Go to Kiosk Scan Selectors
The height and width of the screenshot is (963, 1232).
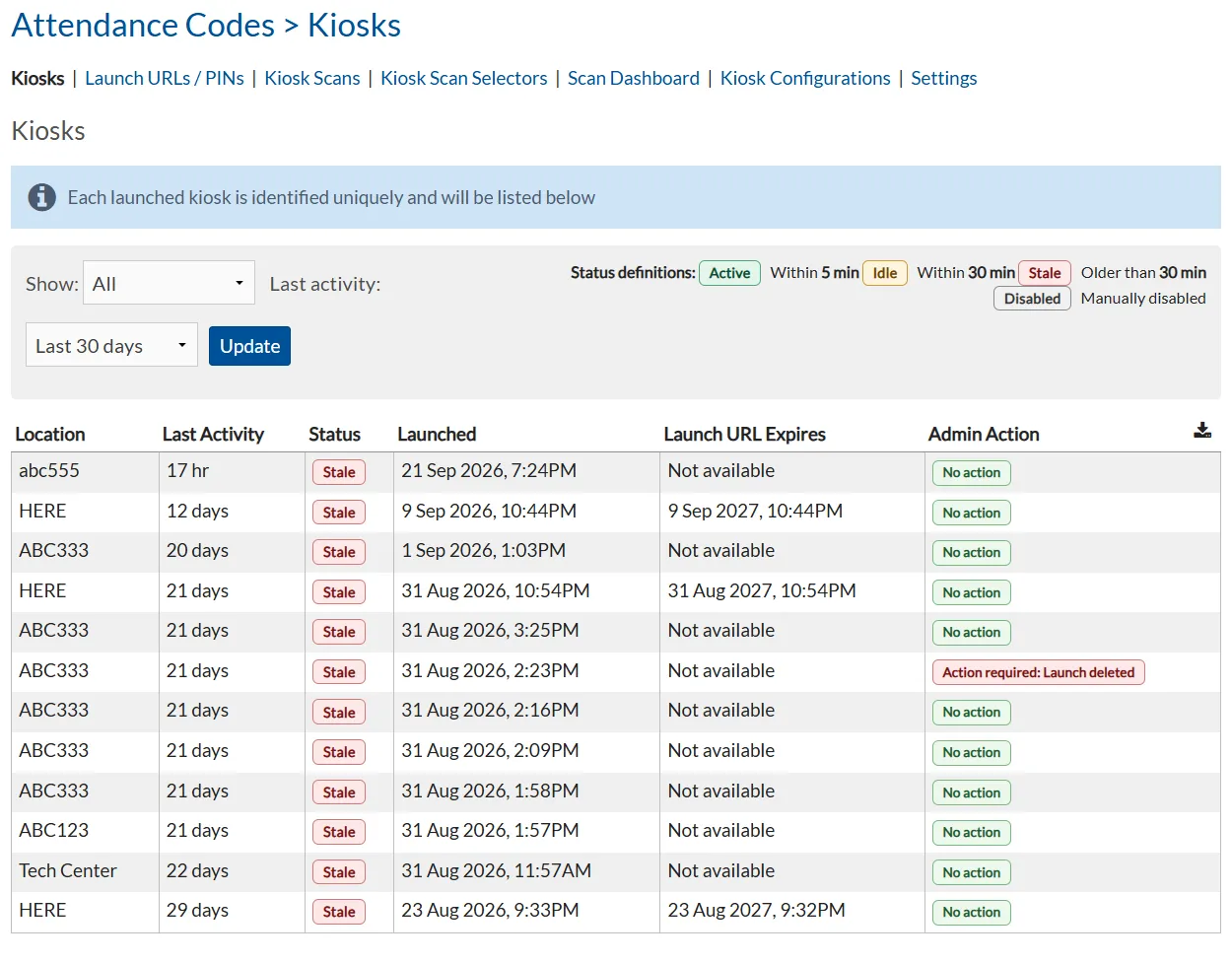[464, 78]
